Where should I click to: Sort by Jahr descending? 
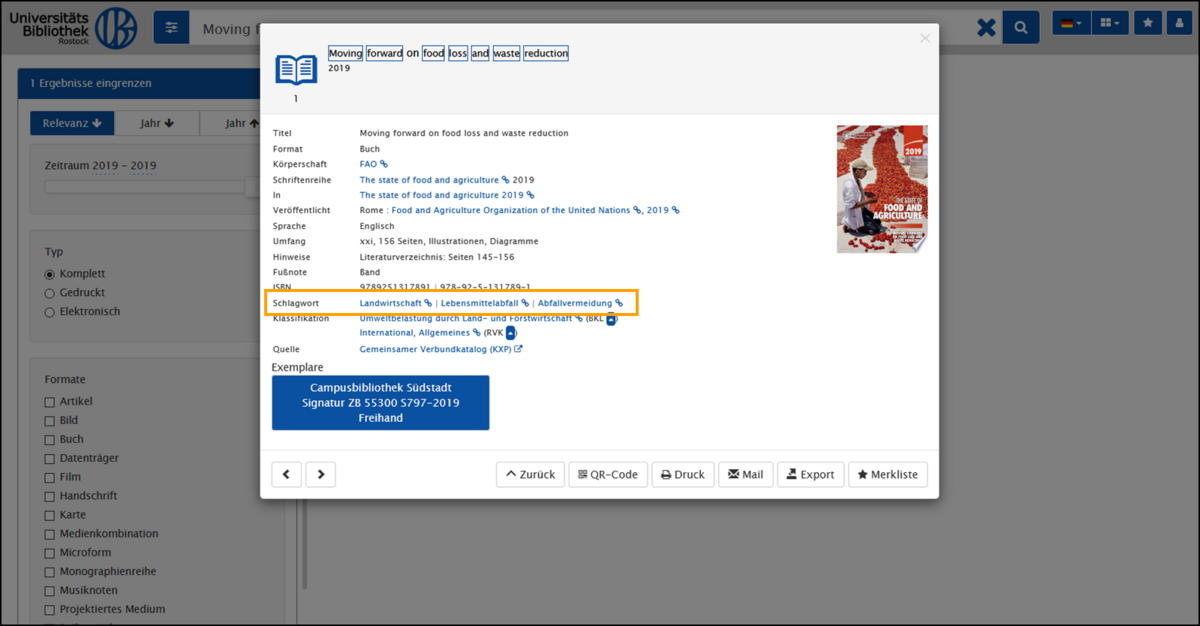[x=157, y=123]
